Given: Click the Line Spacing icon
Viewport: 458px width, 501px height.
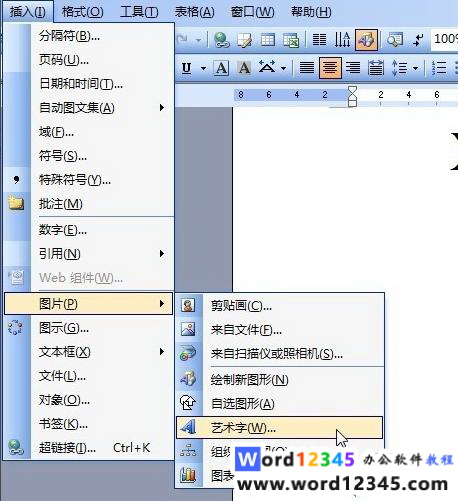Looking at the screenshot, I should click(400, 68).
